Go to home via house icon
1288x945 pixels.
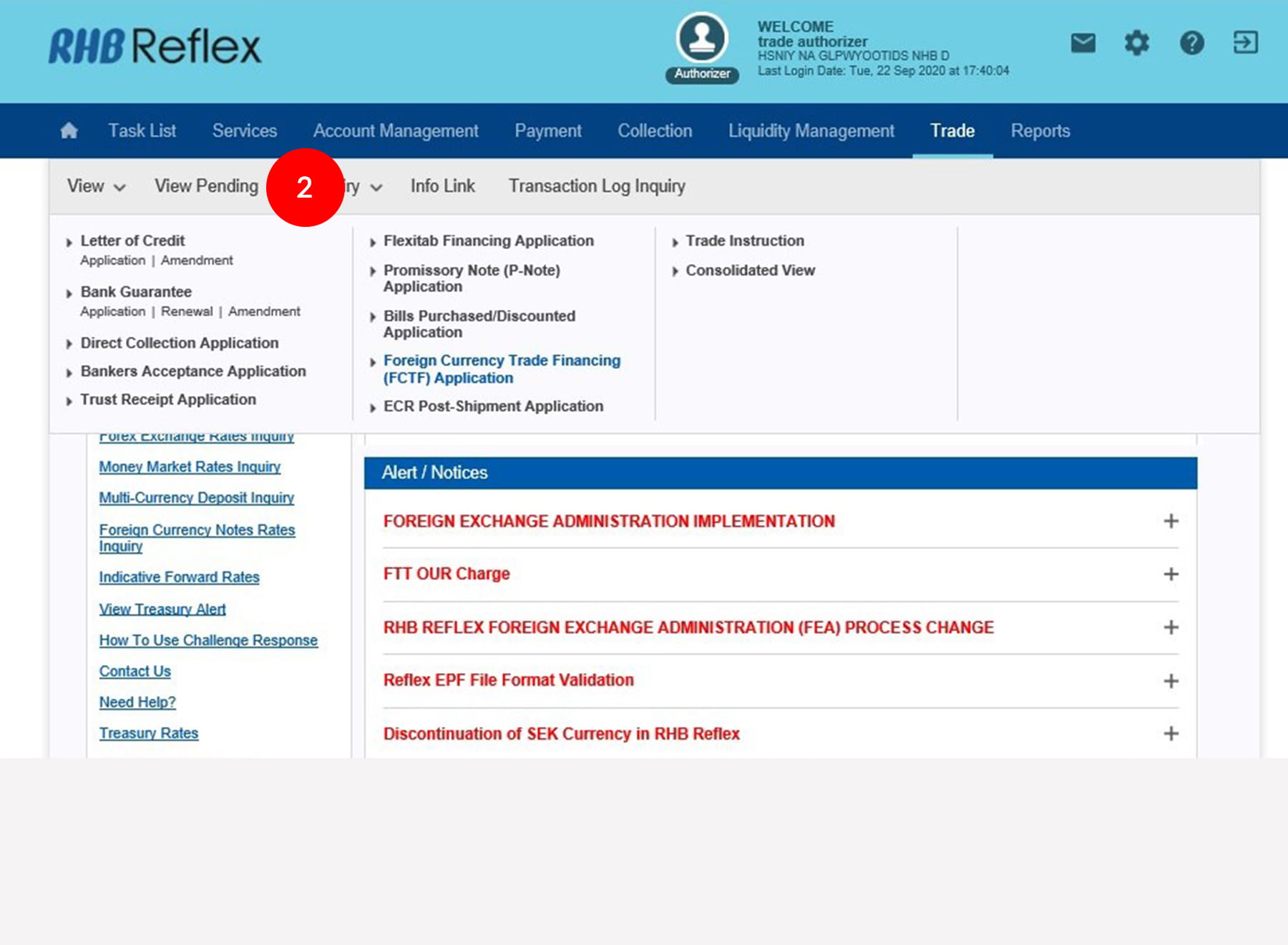click(x=69, y=131)
